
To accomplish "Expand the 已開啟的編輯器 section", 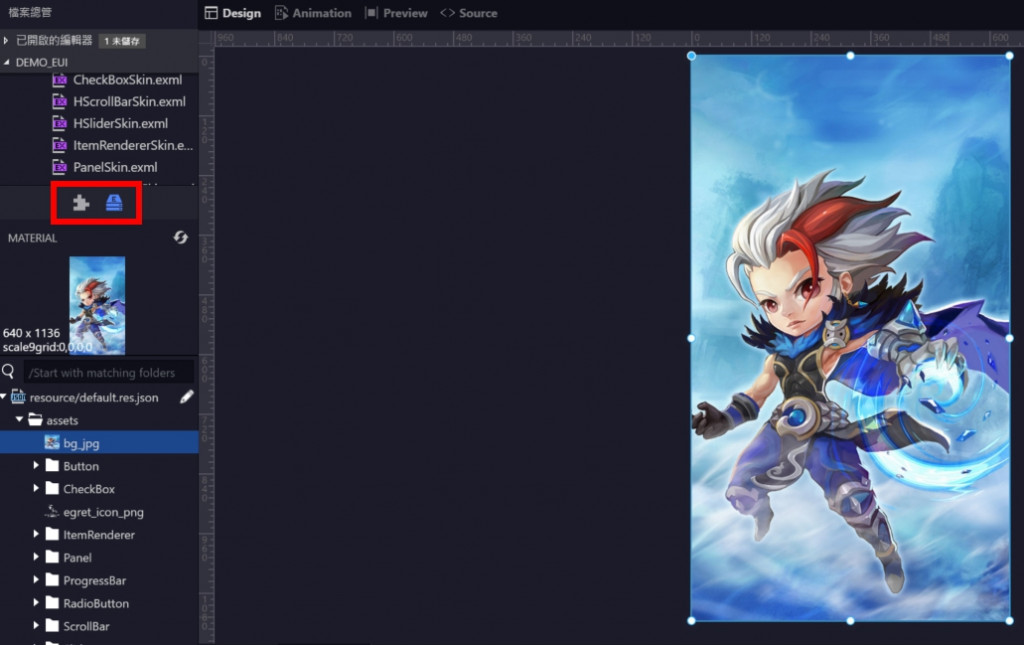I will tap(6, 40).
